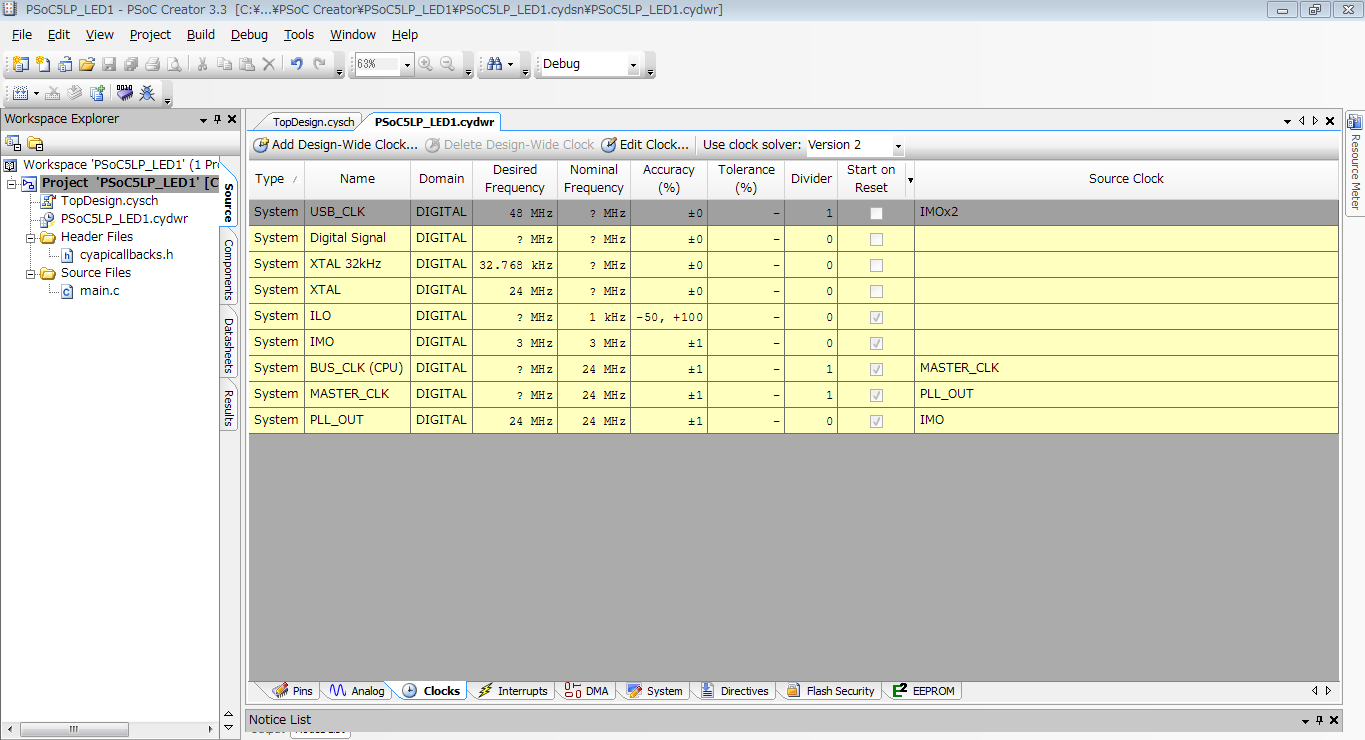Click the Zoom In magnifier icon
This screenshot has width=1365, height=740.
(x=426, y=64)
